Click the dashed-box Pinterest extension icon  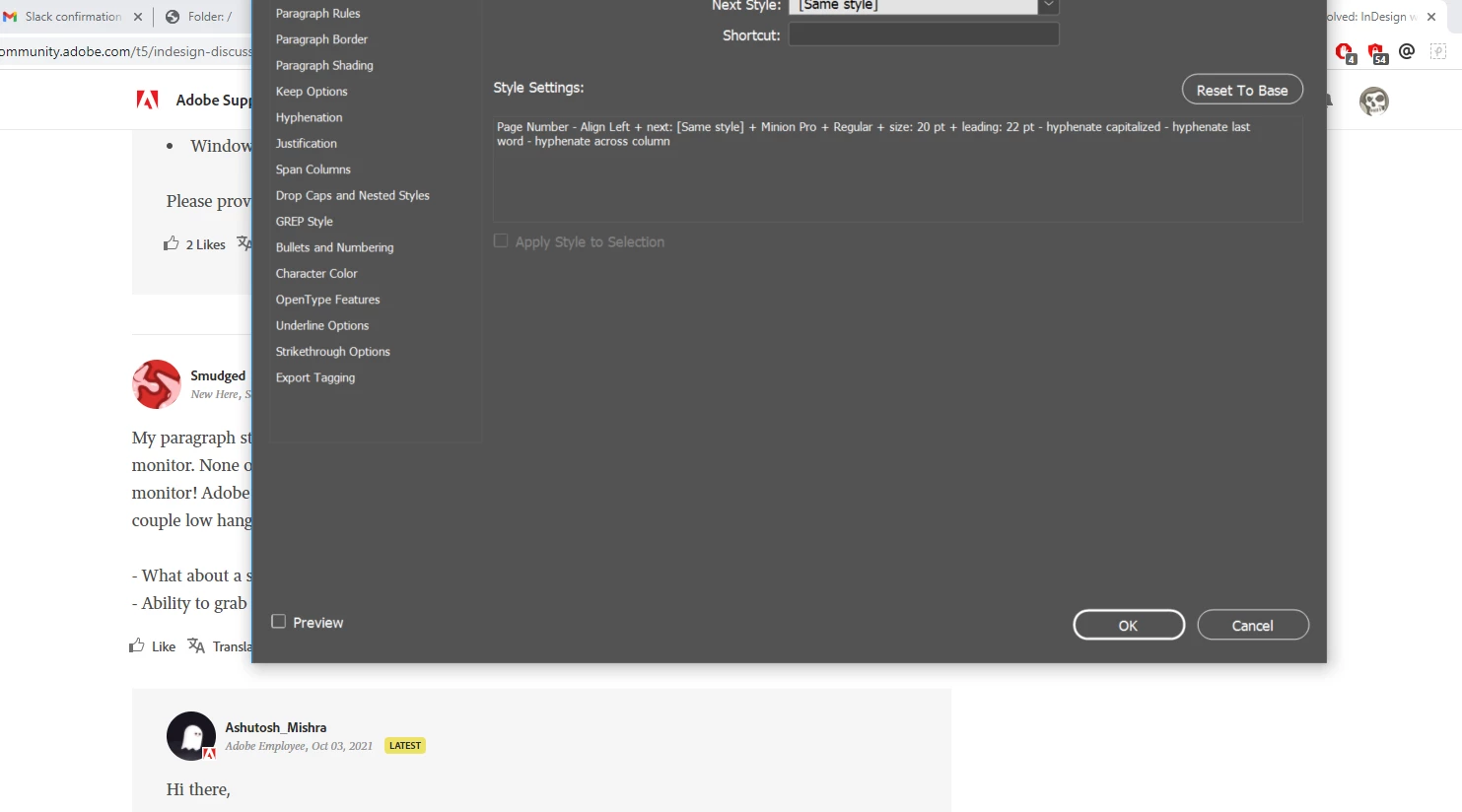tap(1439, 51)
